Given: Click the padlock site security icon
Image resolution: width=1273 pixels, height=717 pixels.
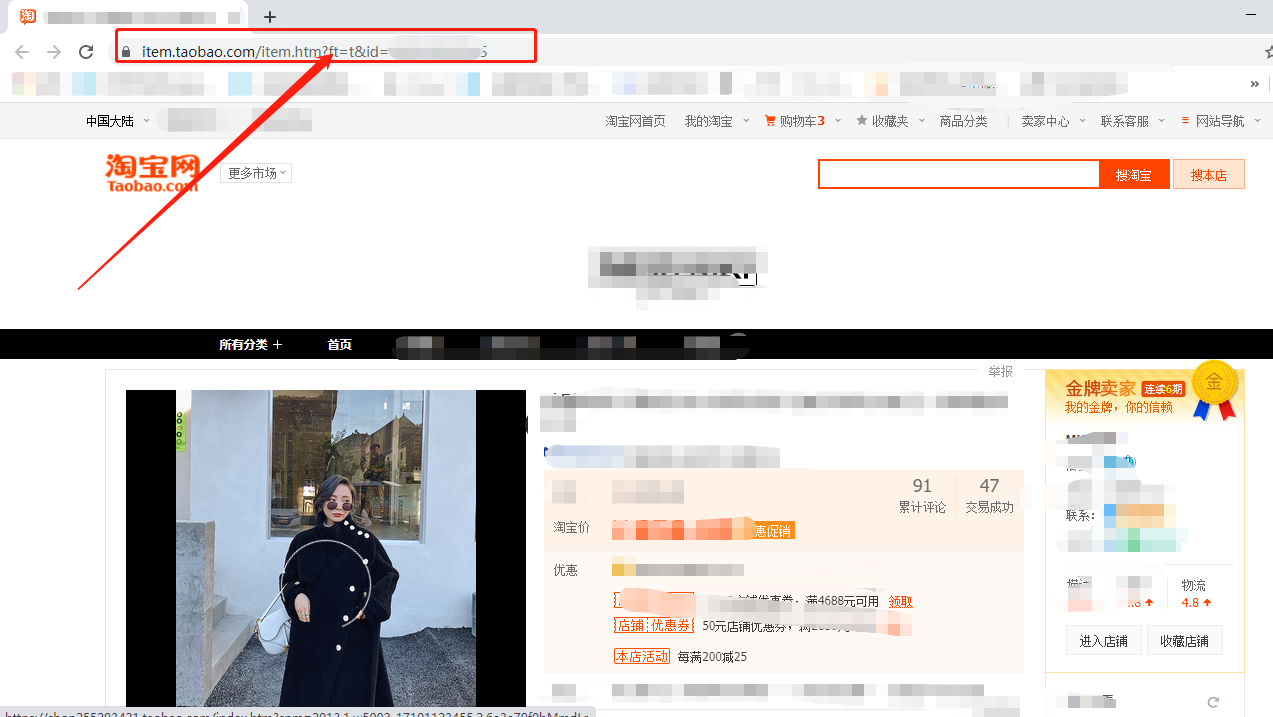Looking at the screenshot, I should 126,52.
